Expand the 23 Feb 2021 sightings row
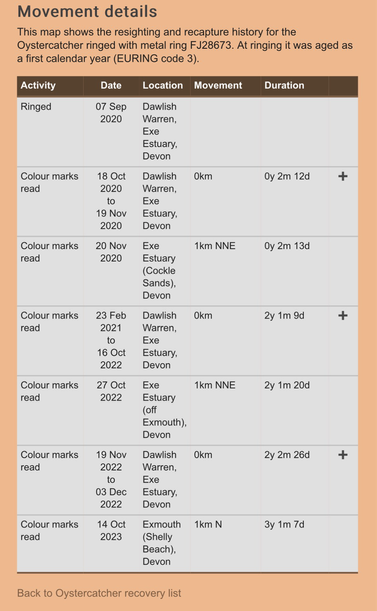The height and width of the screenshot is (611, 377). coord(343,316)
